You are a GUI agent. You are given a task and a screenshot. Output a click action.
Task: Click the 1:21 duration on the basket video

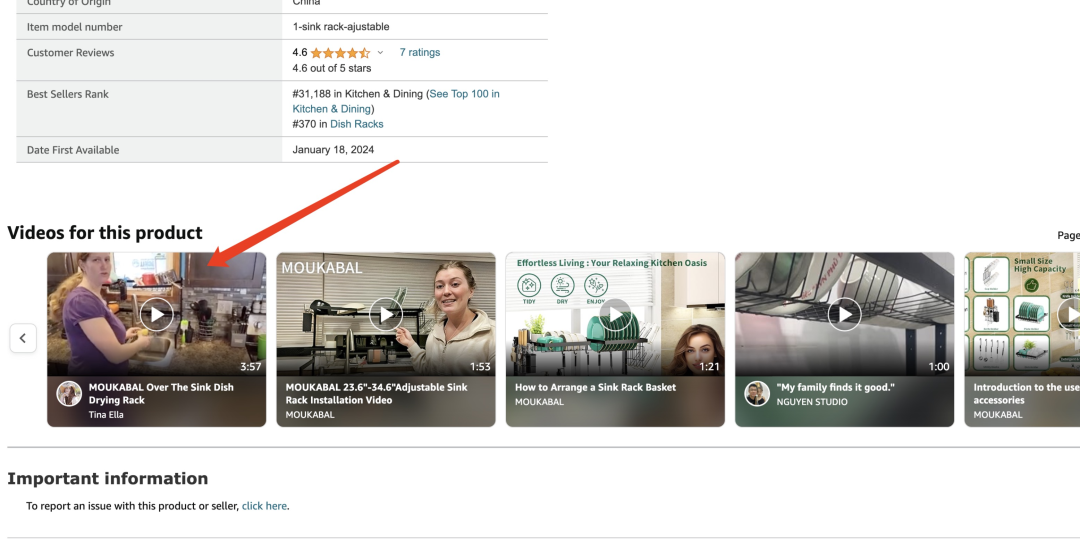pyautogui.click(x=709, y=367)
